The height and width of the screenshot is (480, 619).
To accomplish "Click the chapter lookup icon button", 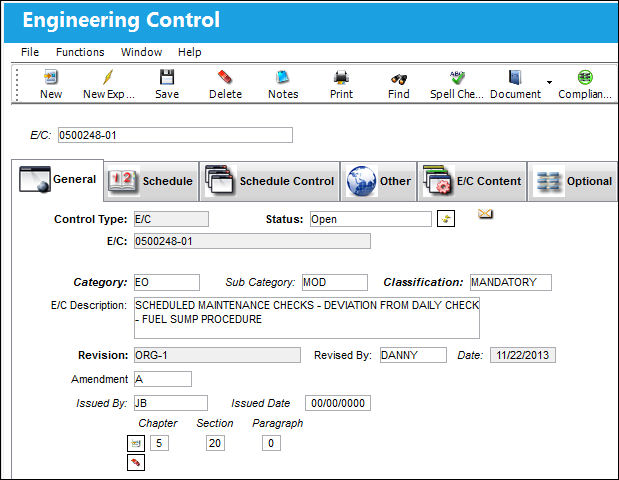I will (136, 443).
